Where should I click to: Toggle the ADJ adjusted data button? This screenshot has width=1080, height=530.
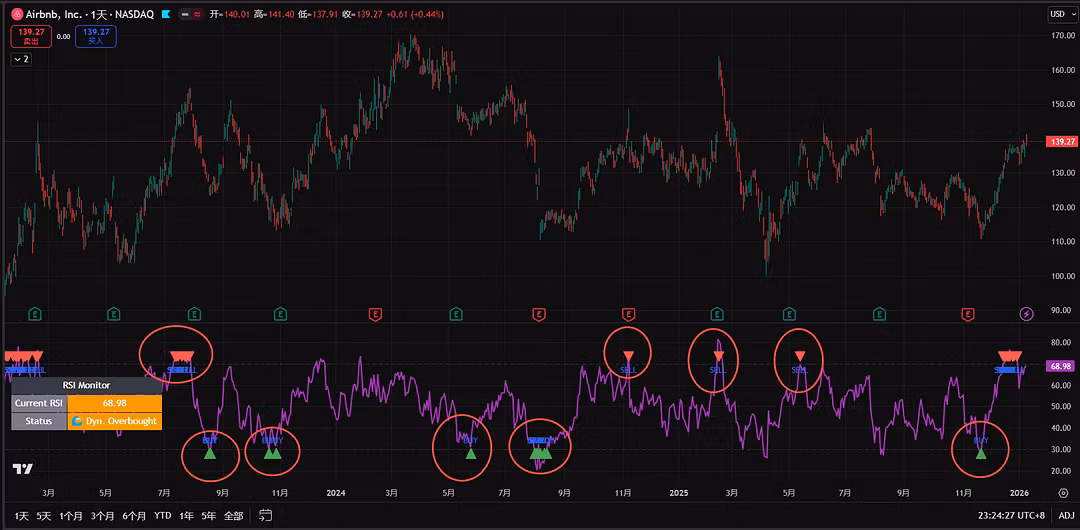1066,515
